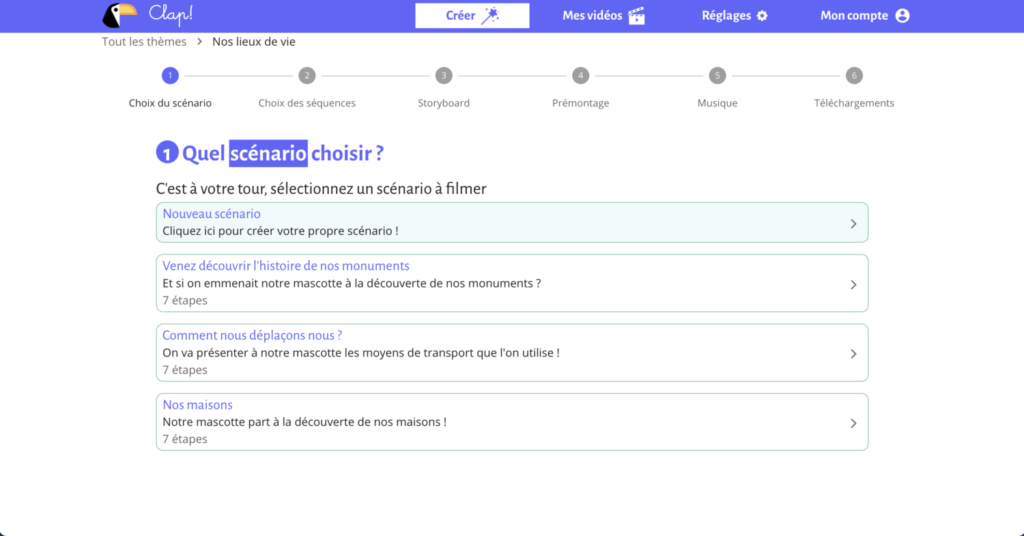Expand the monuments scenario with its chevron
1024x536 pixels.
pyautogui.click(x=853, y=284)
